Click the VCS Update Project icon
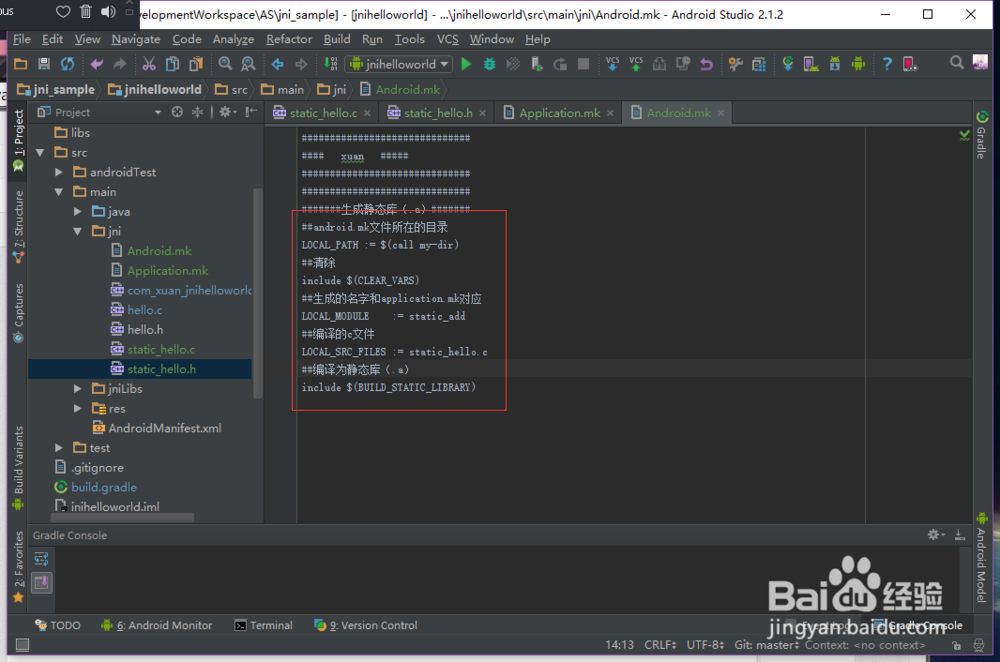This screenshot has width=1000, height=662. [612, 64]
